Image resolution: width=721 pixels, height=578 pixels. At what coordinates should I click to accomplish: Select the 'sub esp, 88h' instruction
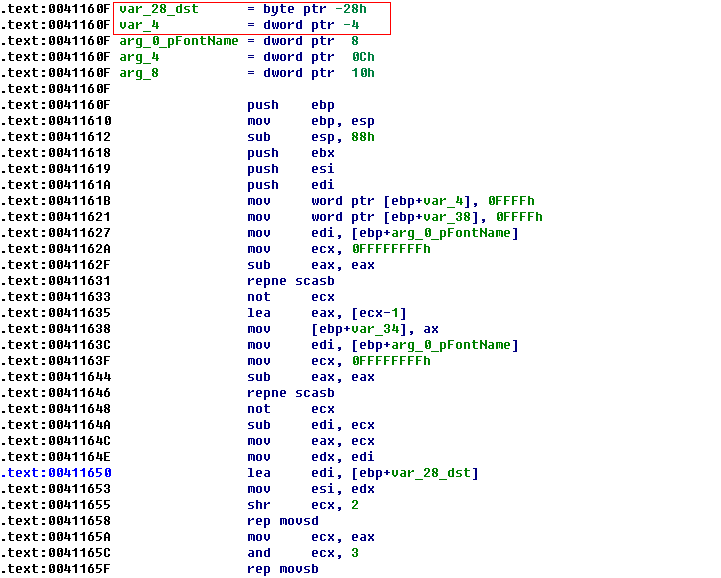311,137
